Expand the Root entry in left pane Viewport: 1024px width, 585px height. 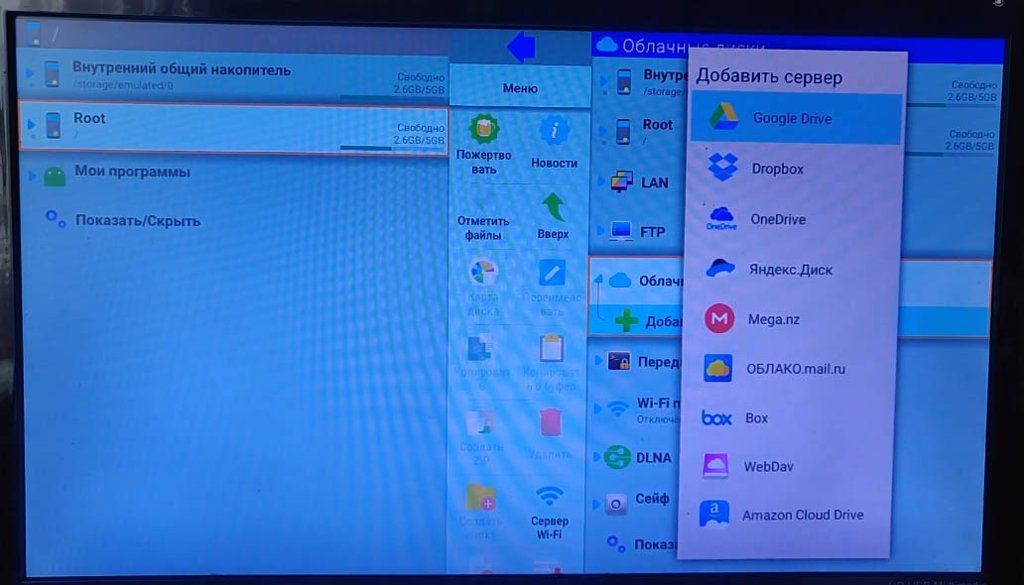[30, 124]
